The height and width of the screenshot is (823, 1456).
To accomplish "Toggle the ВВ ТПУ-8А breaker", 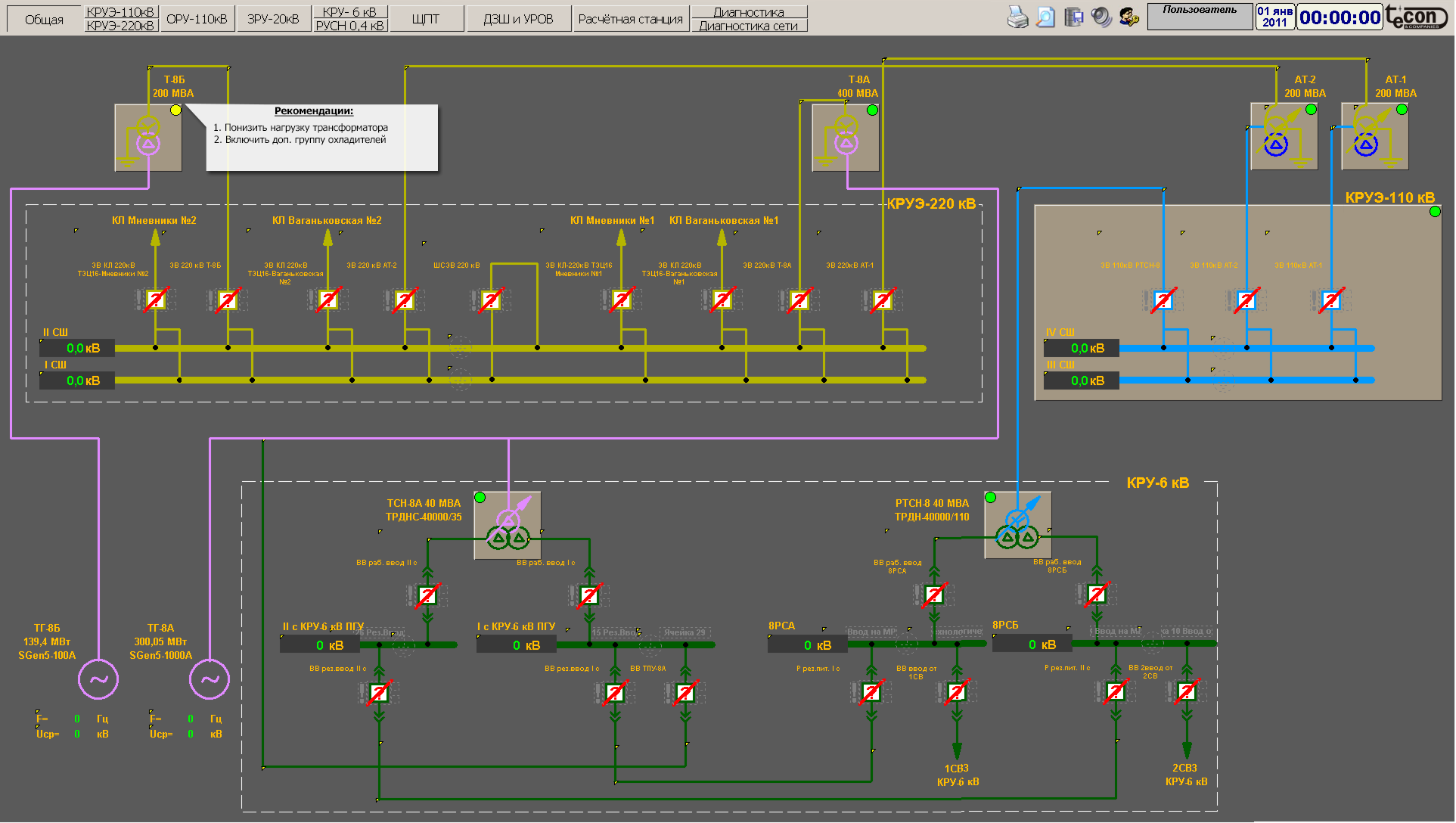I will click(685, 692).
